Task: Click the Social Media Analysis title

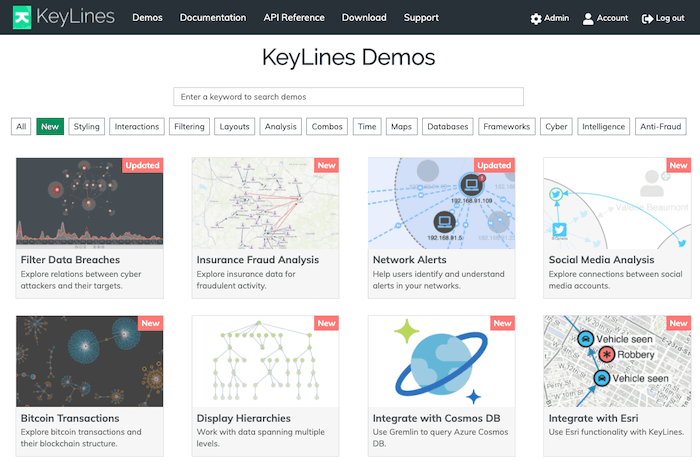Action: click(601, 260)
